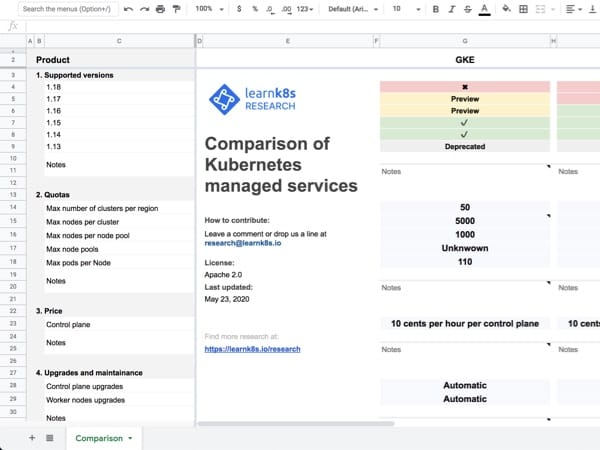Click the function fx icon
This screenshot has width=600, height=450.
13,26
